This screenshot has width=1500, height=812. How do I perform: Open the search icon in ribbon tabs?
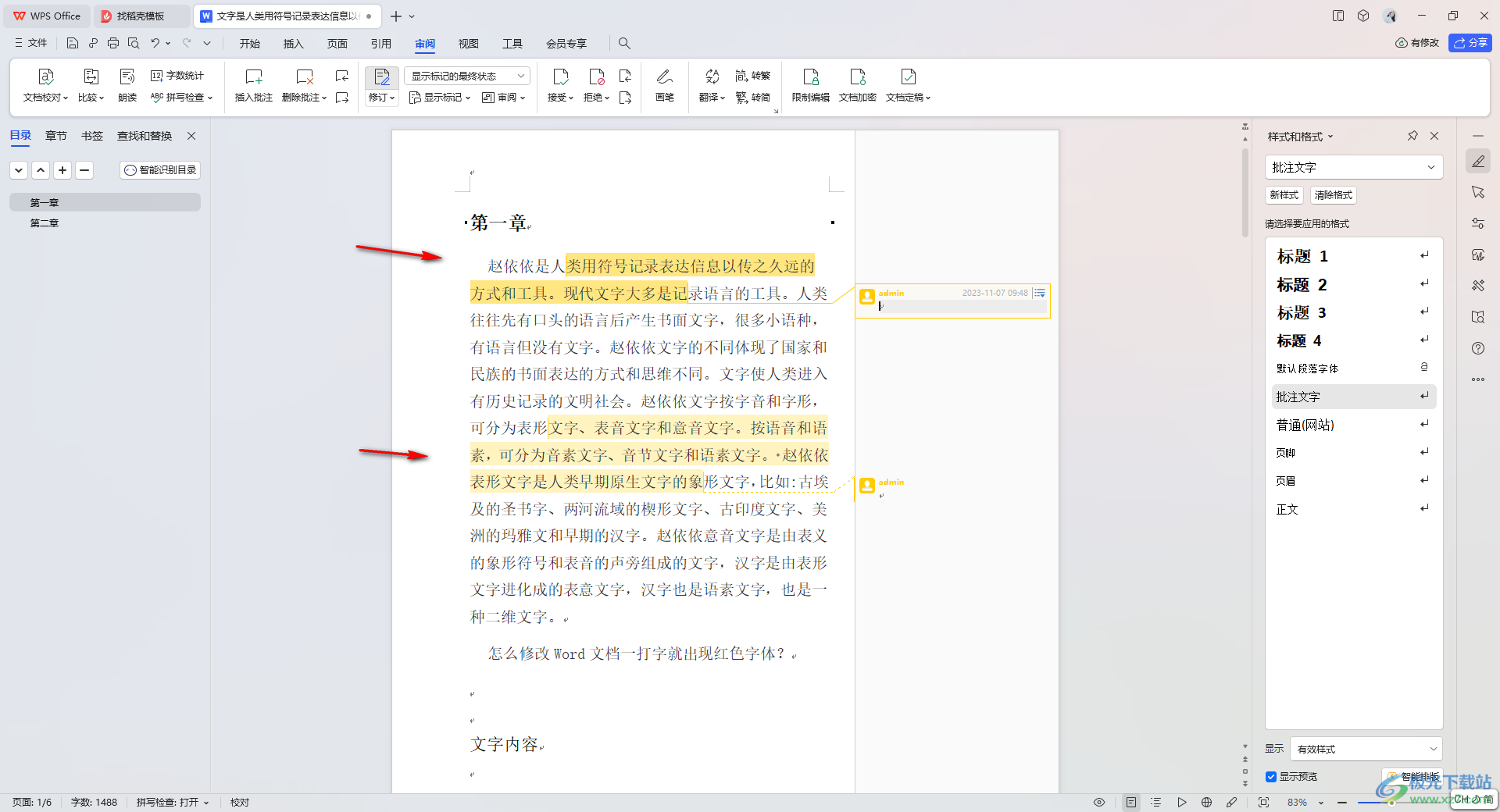[624, 43]
